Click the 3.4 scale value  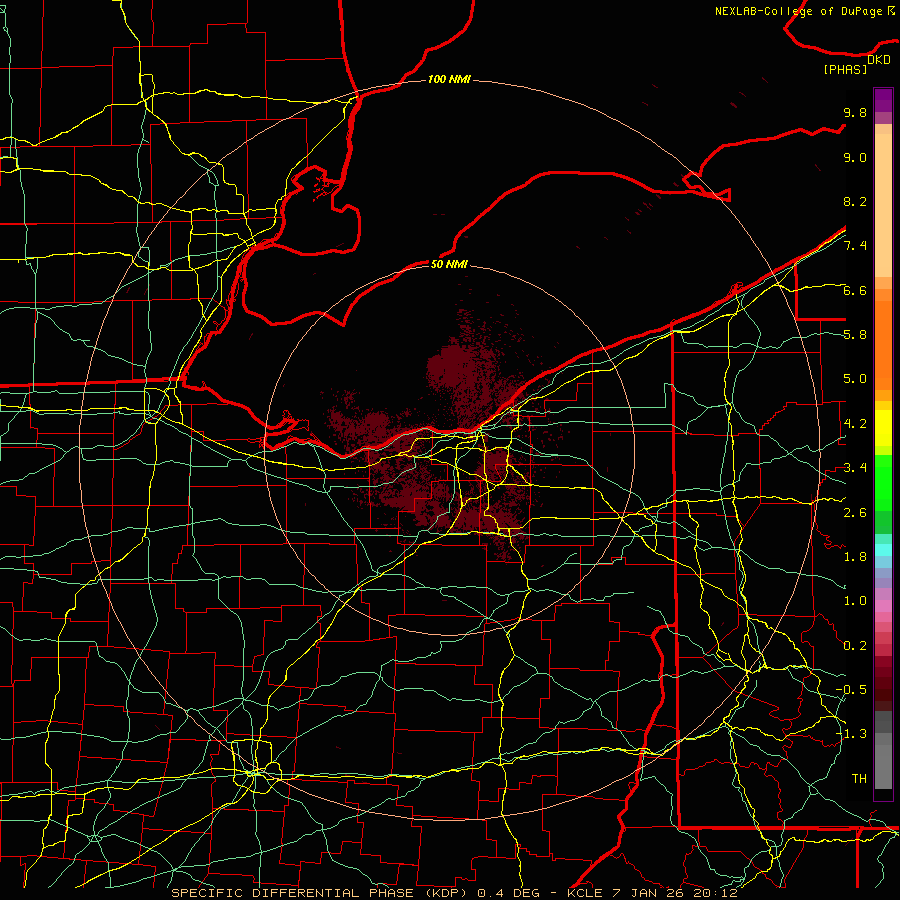point(855,468)
